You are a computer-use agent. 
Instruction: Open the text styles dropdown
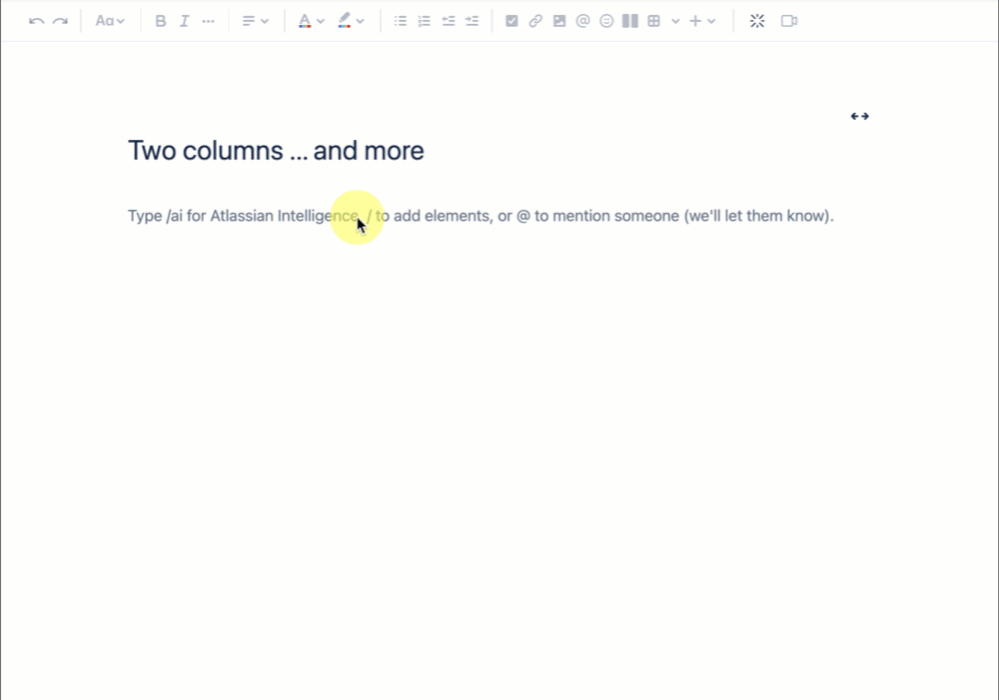pyautogui.click(x=110, y=20)
